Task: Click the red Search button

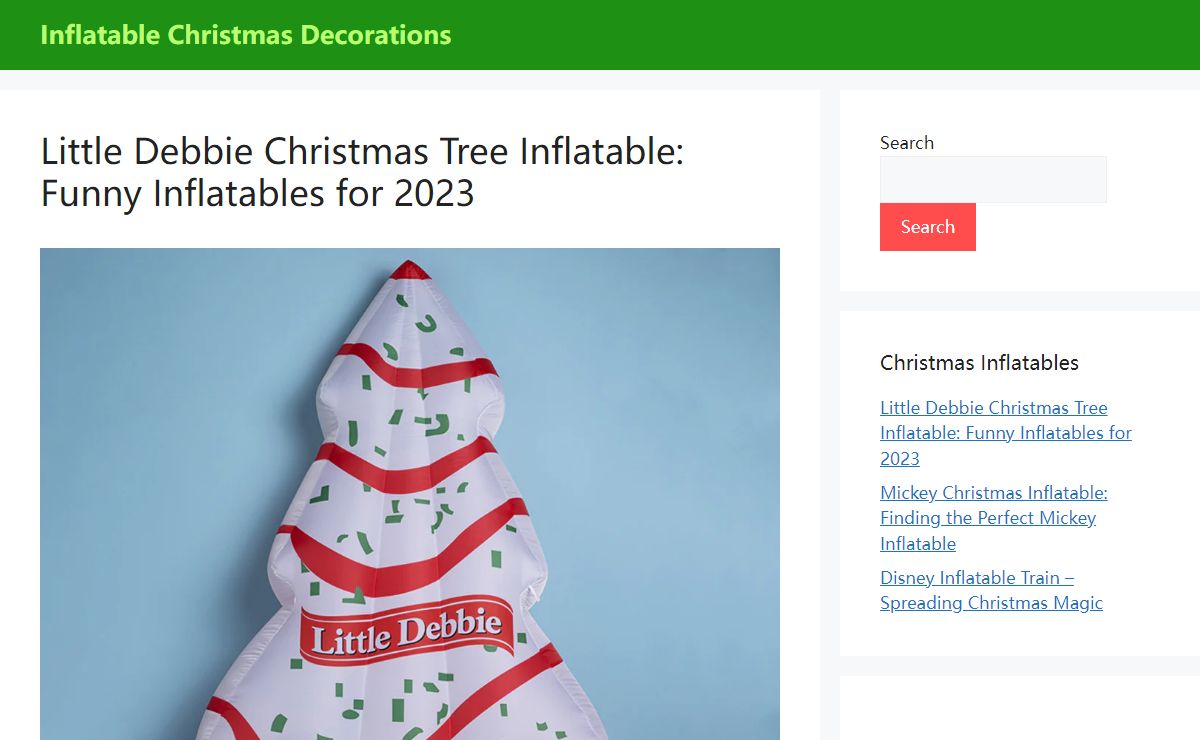Action: 927,227
